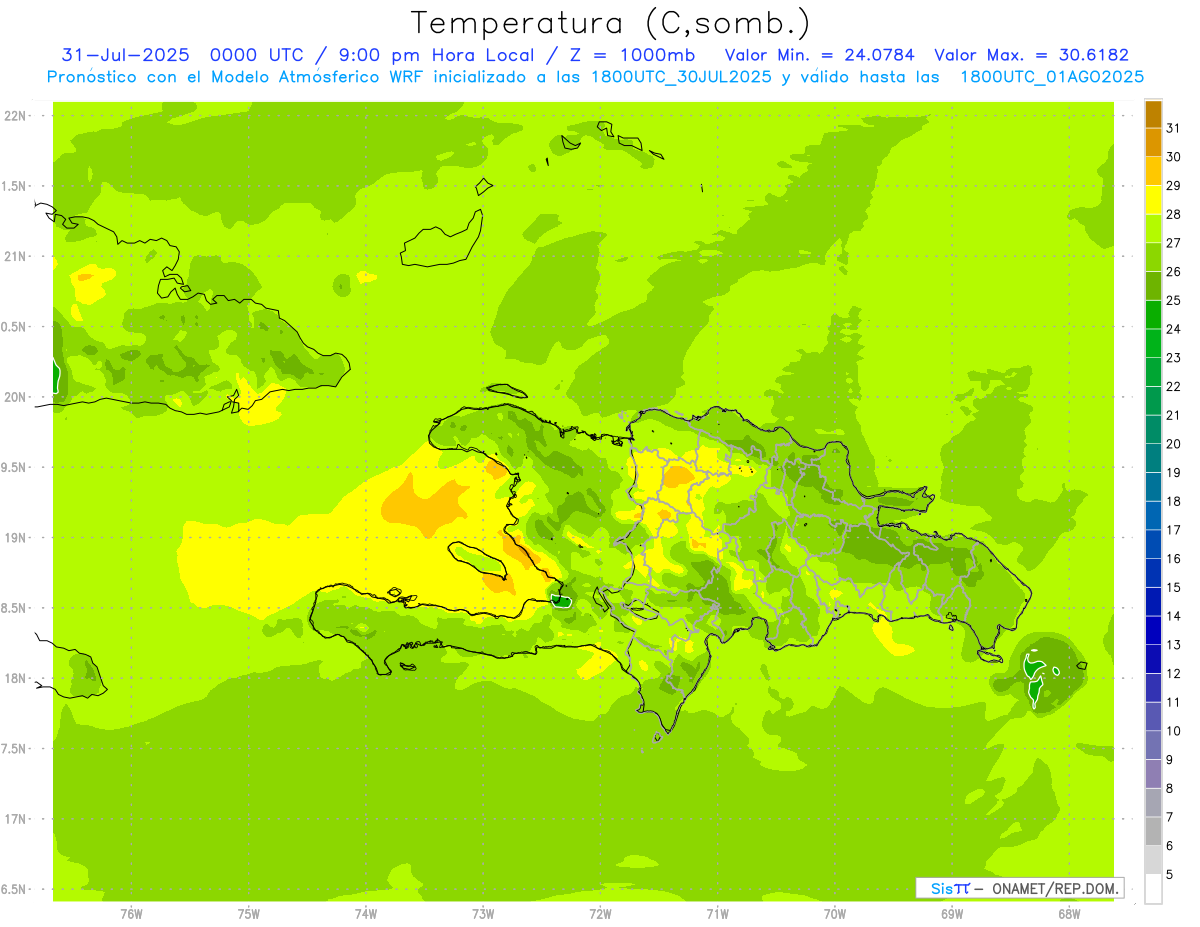
Task: Click the '21N' latitude label
Action: [16, 256]
